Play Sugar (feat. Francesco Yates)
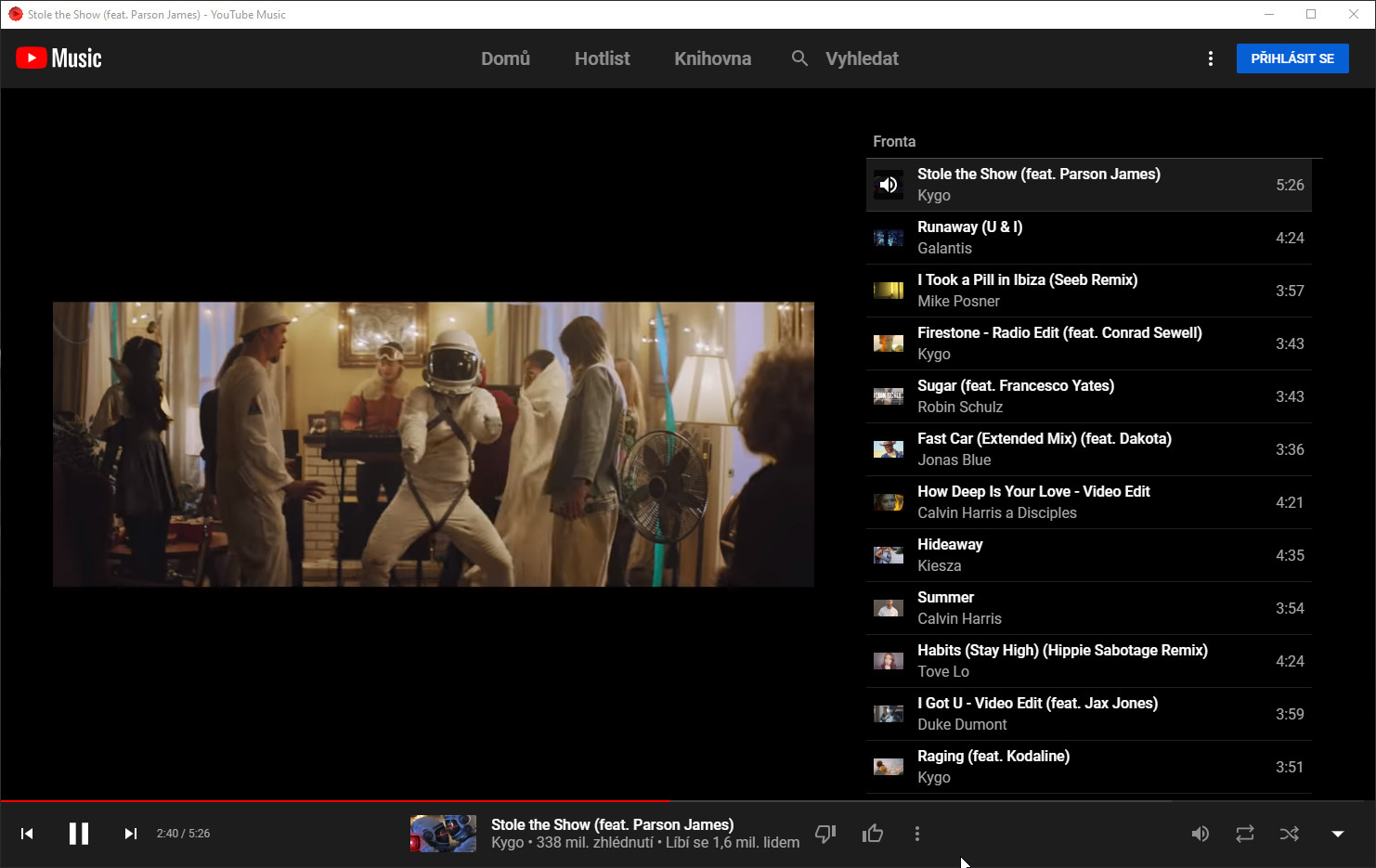The height and width of the screenshot is (868, 1376). pyautogui.click(x=1089, y=396)
